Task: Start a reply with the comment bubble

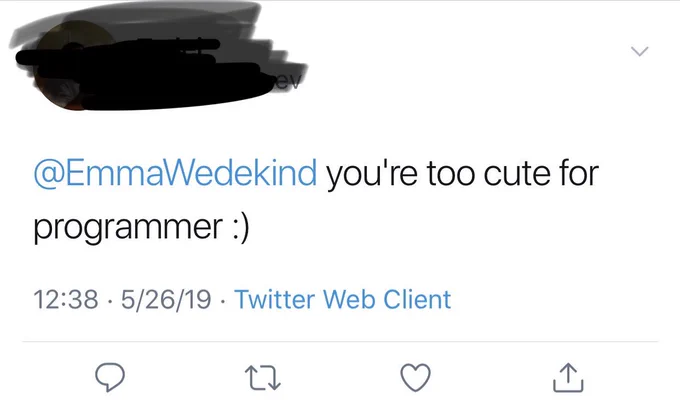Action: 110,377
